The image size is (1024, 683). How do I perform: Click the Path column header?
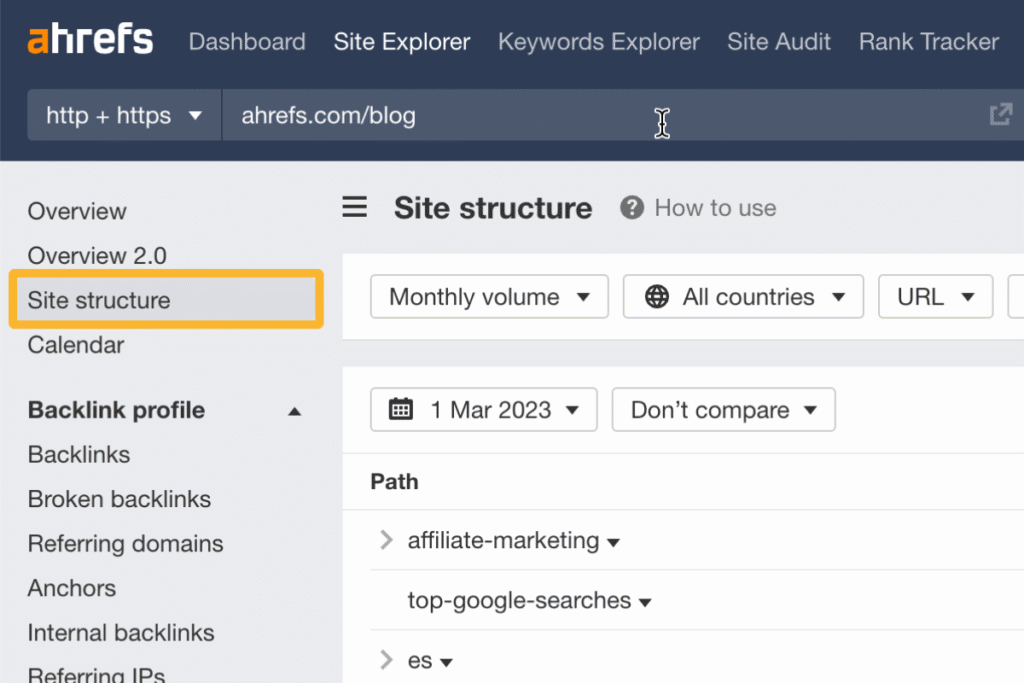point(394,481)
